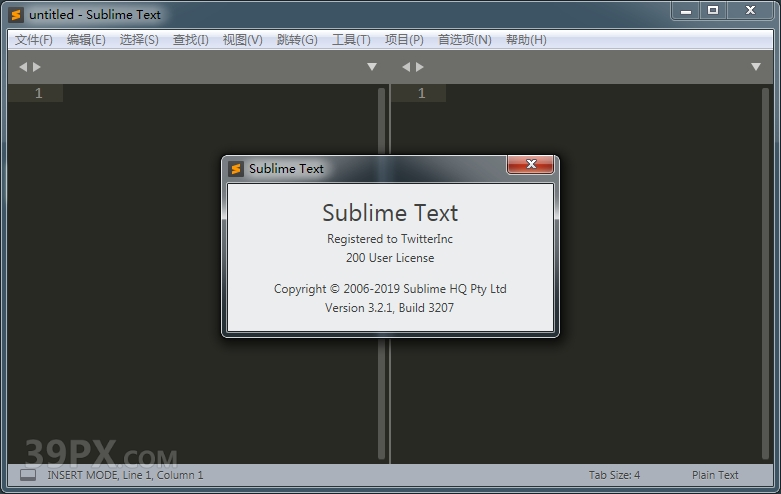
Task: Click right pane previous-tab arrow
Action: point(406,67)
